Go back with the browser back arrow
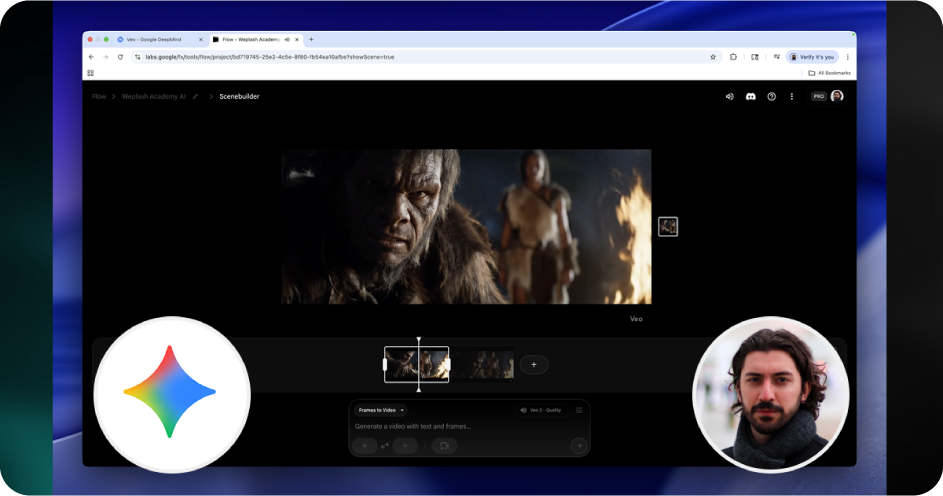Image resolution: width=943 pixels, height=496 pixels. [x=91, y=57]
